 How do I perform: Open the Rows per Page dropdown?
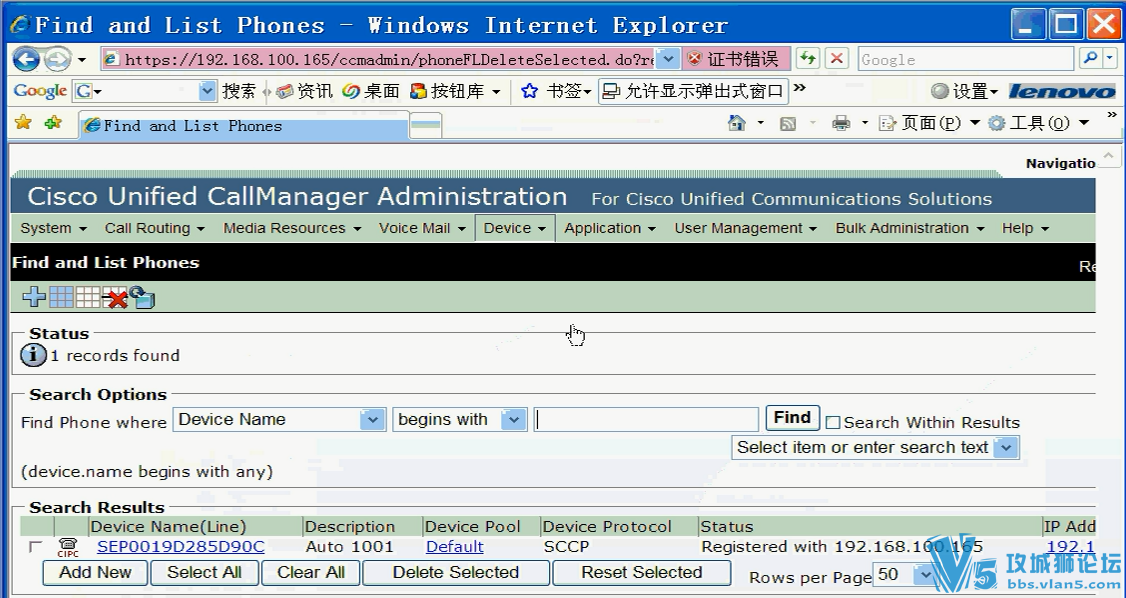(925, 575)
